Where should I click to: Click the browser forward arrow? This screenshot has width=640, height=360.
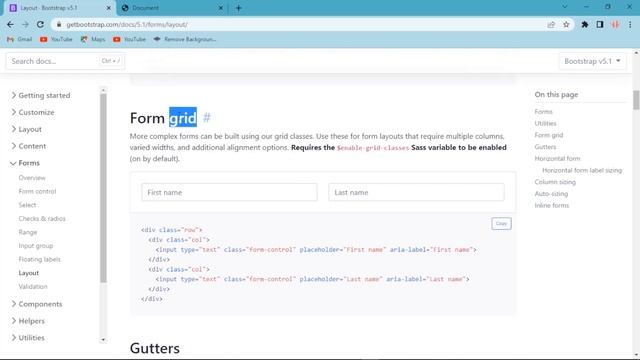coord(25,24)
